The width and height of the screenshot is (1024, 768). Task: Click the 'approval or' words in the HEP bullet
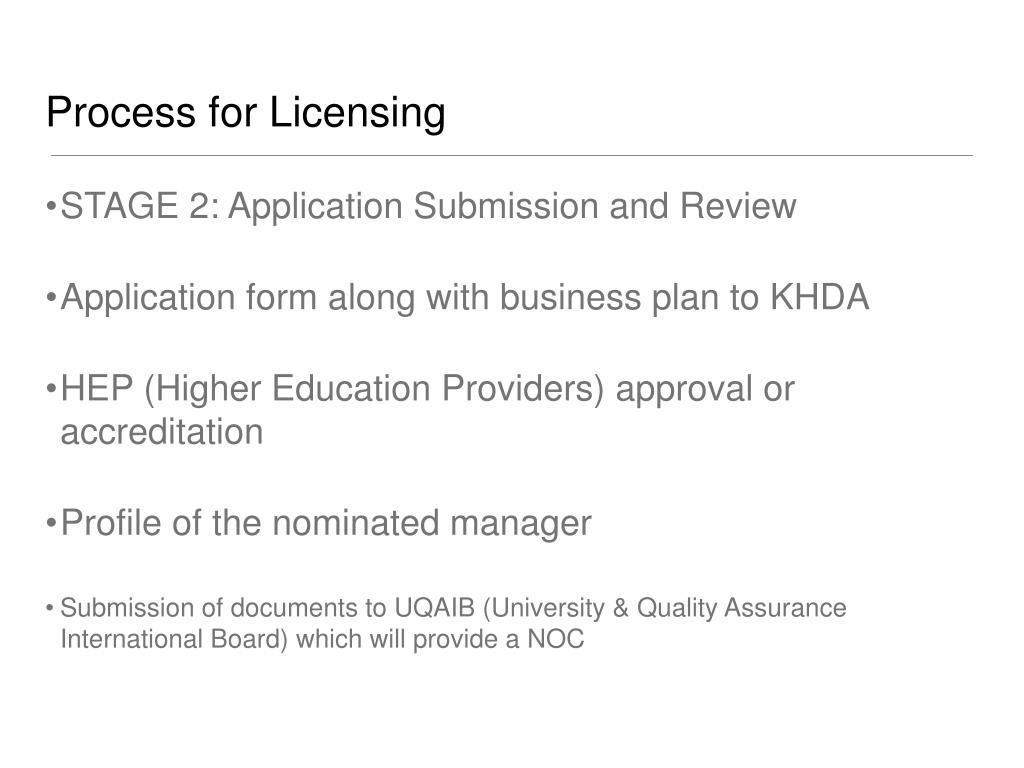pos(705,391)
